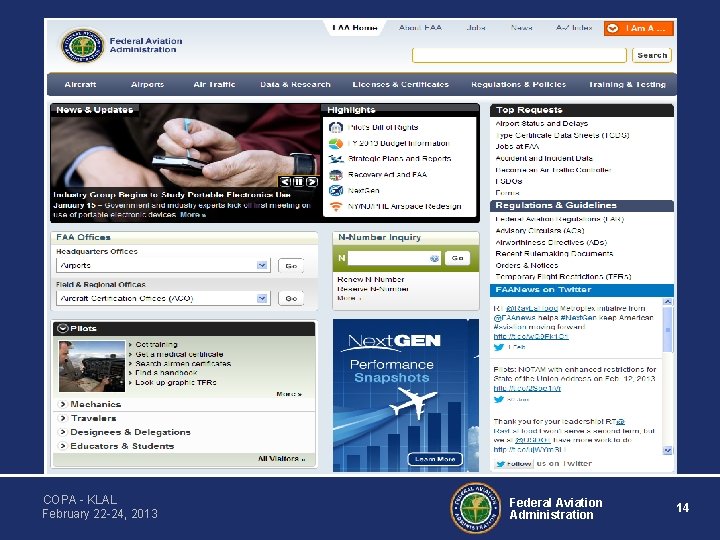This screenshot has height=540, width=720.
Task: Click inside the site search field
Action: (x=519, y=55)
